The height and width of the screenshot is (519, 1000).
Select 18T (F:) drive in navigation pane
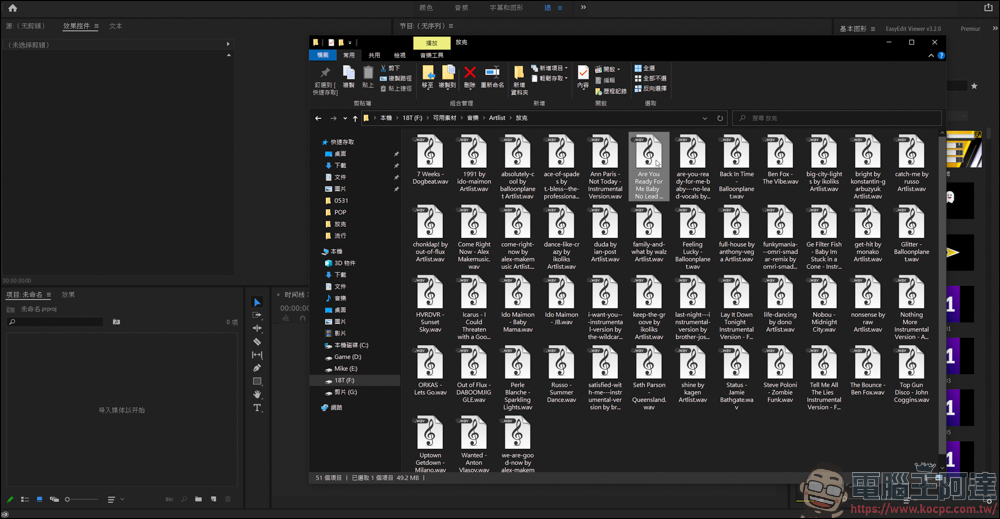tap(355, 380)
